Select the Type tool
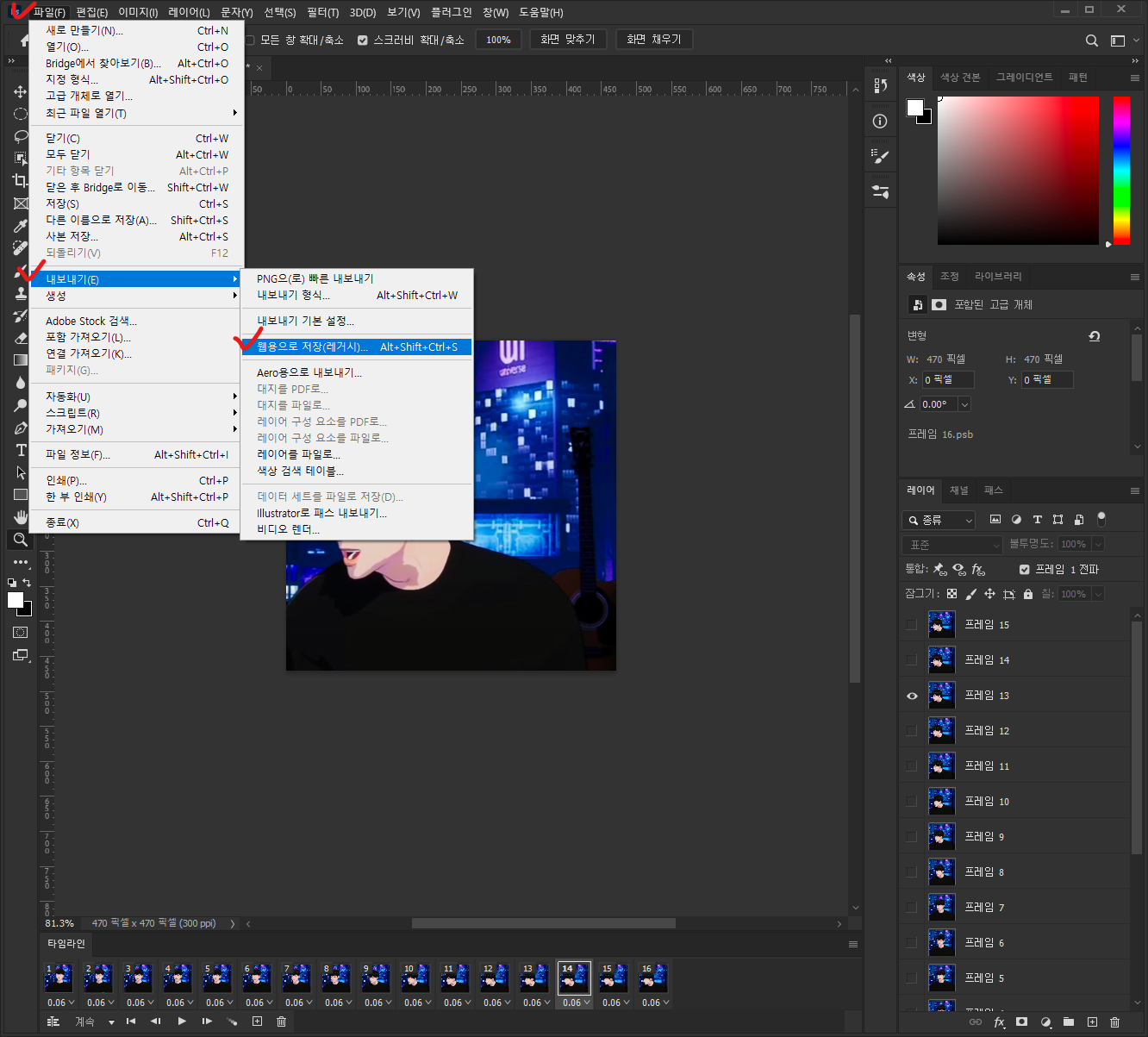1148x1037 pixels. (x=20, y=450)
